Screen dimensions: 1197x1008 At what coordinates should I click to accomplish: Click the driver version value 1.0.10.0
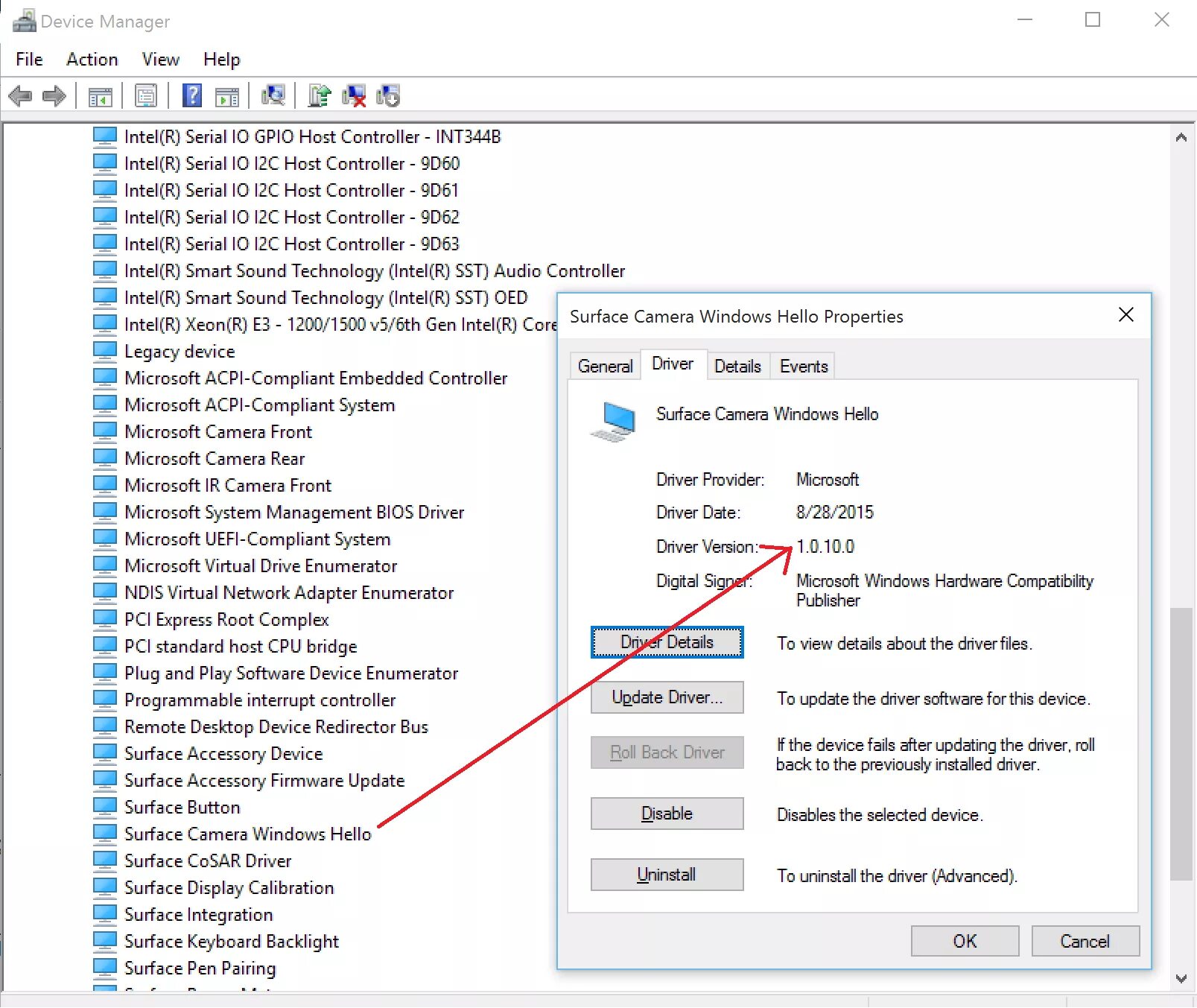(825, 546)
